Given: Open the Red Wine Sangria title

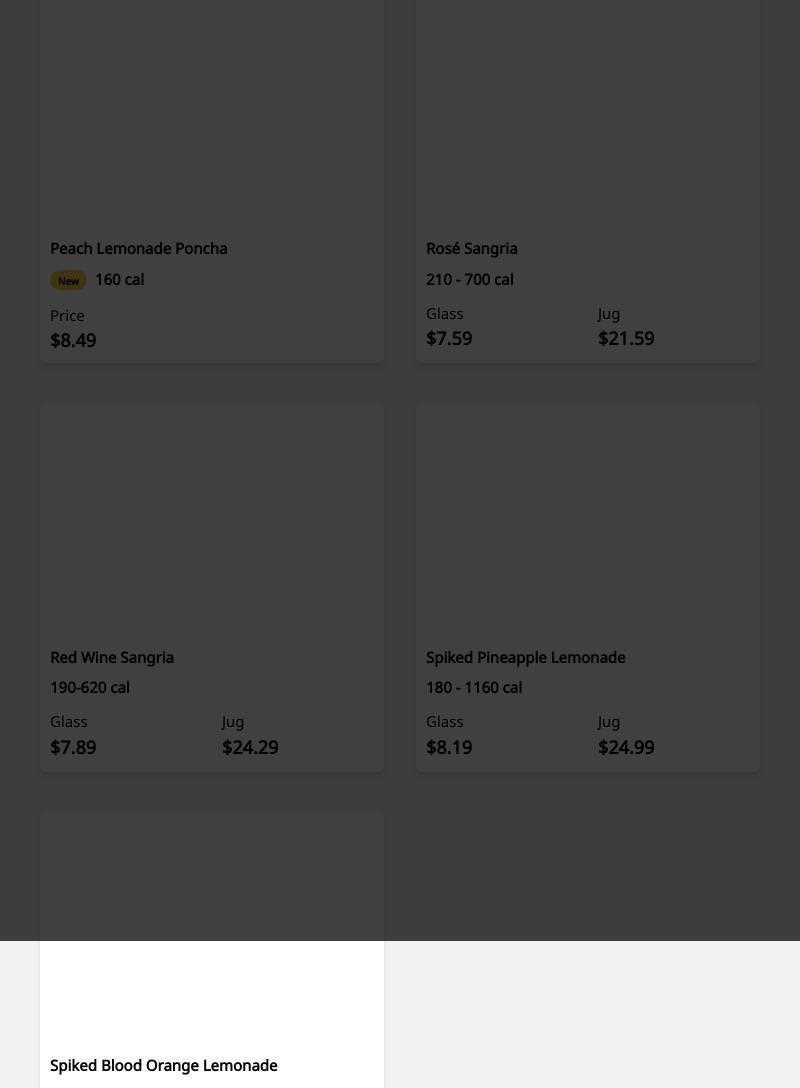Looking at the screenshot, I should click(x=112, y=657).
